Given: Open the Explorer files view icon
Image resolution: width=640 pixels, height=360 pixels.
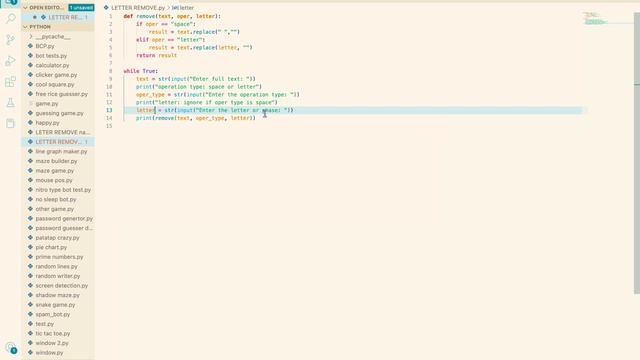Looking at the screenshot, I should point(11,2).
